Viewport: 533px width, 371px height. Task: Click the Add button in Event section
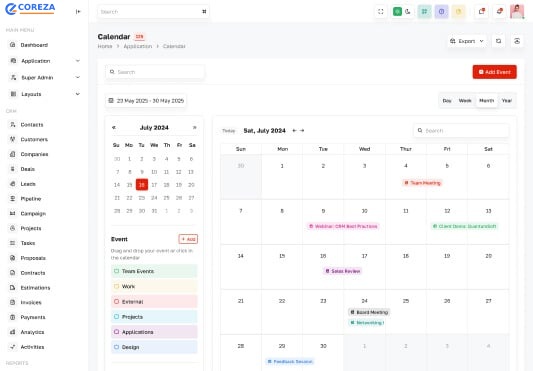coord(188,239)
